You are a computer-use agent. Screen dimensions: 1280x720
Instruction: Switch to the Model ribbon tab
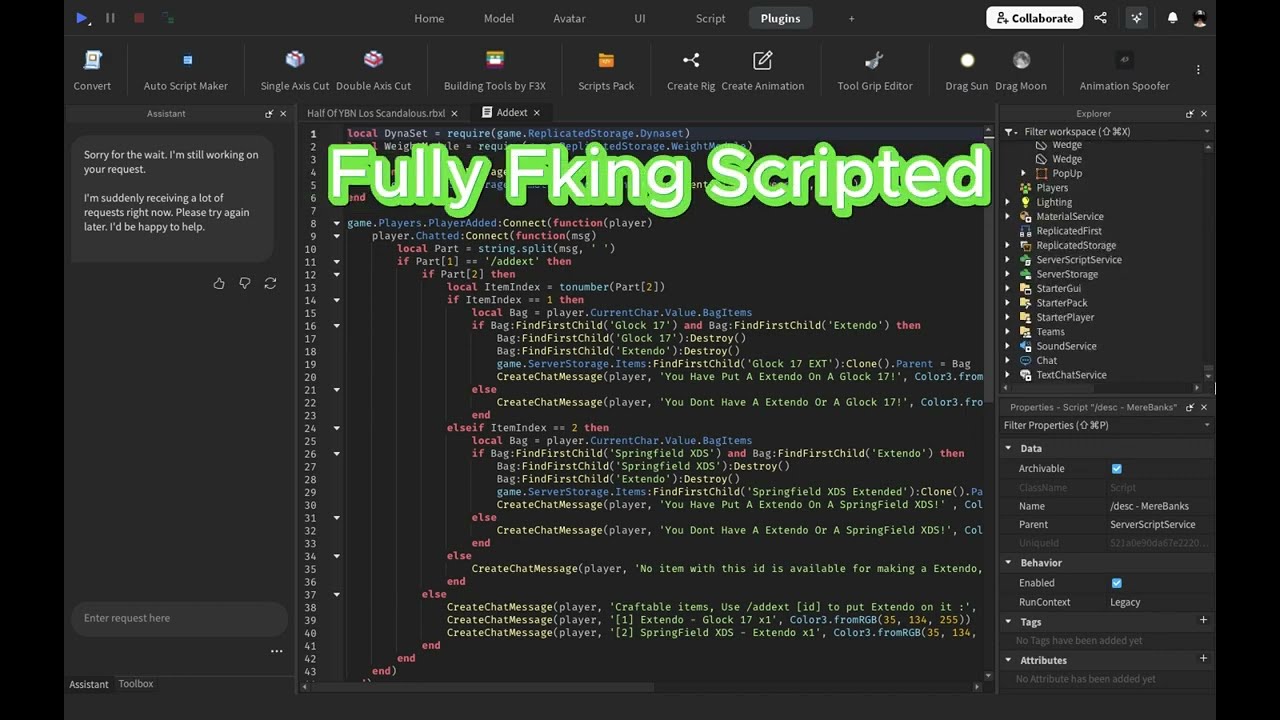coord(499,18)
